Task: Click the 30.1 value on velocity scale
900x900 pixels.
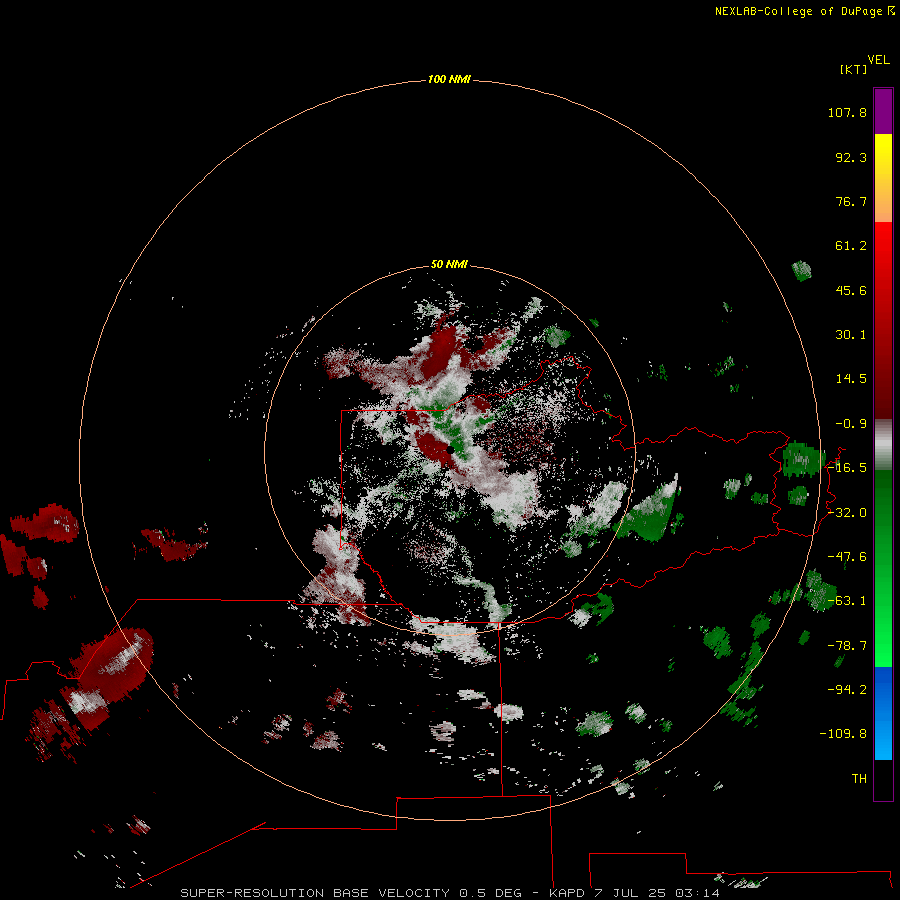Action: click(851, 335)
